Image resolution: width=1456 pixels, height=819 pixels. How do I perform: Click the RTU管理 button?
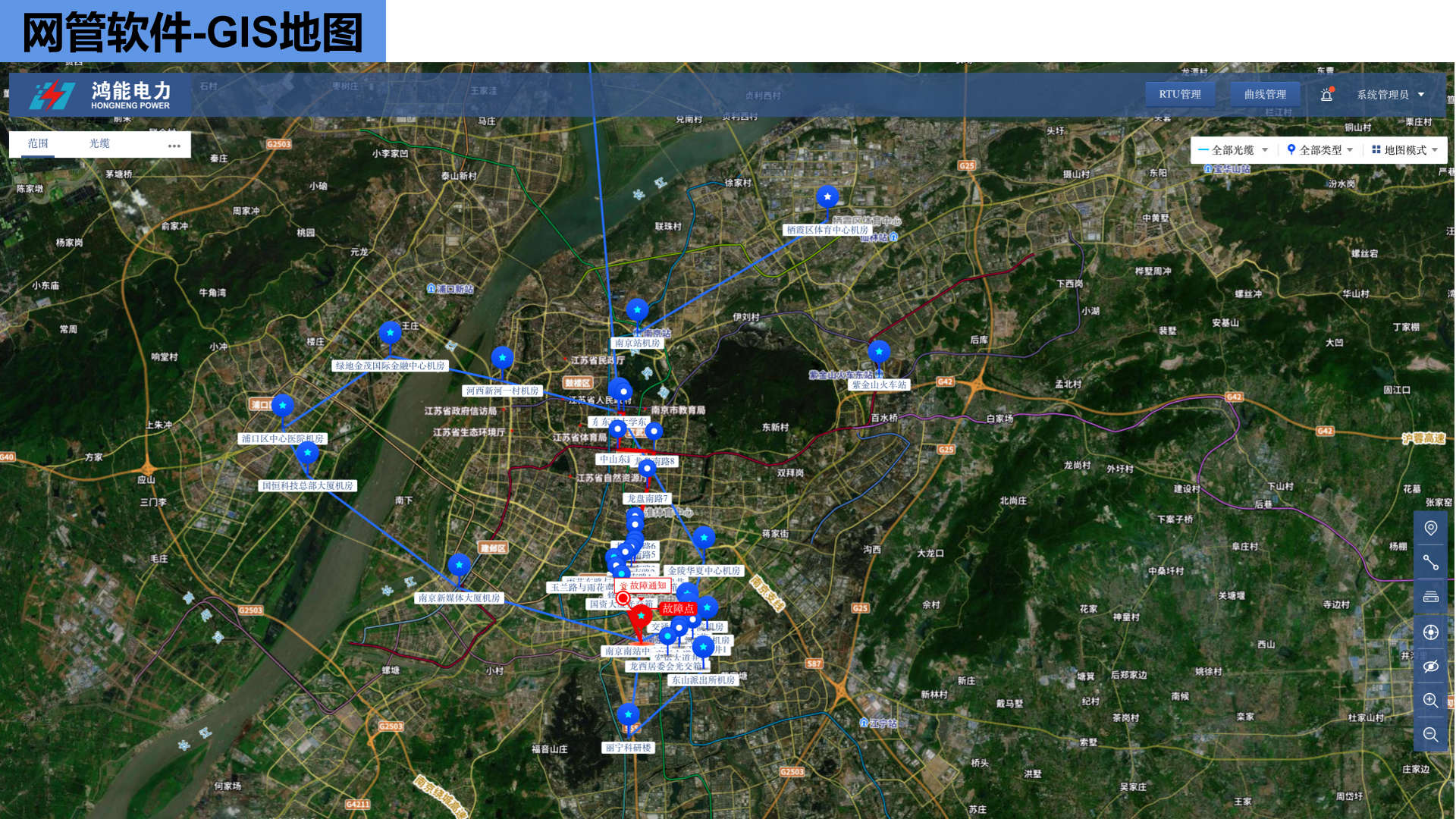[x=1180, y=95]
